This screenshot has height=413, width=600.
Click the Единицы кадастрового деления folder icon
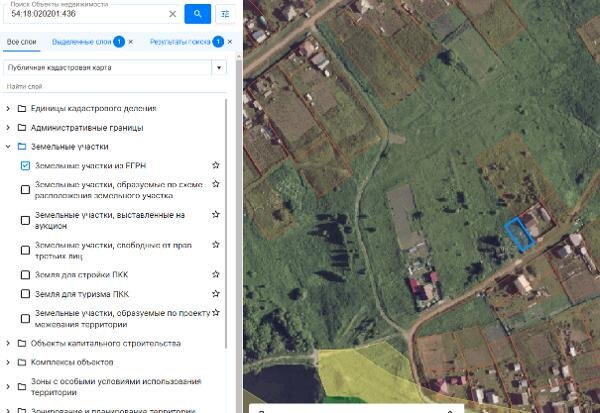[22, 108]
